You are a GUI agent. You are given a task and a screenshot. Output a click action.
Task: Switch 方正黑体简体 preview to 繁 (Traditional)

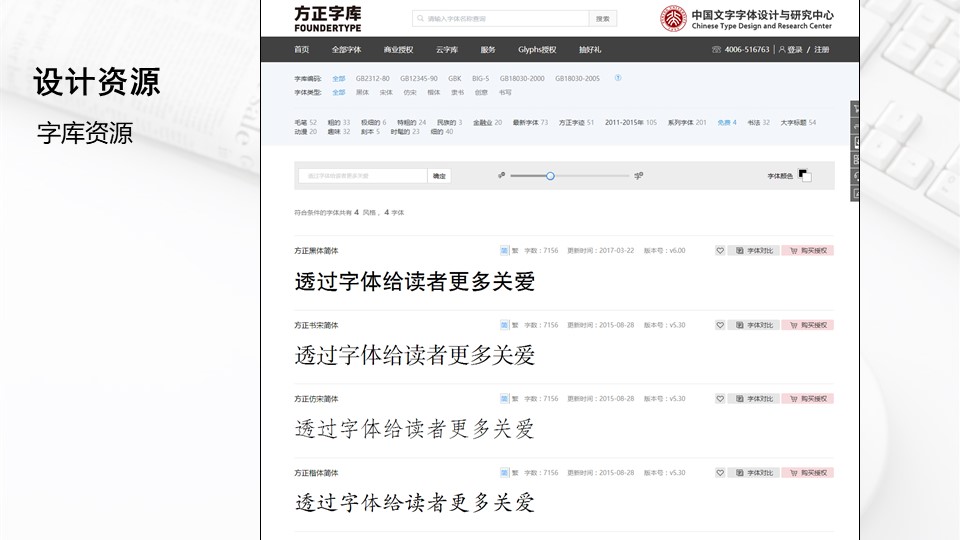pos(515,250)
